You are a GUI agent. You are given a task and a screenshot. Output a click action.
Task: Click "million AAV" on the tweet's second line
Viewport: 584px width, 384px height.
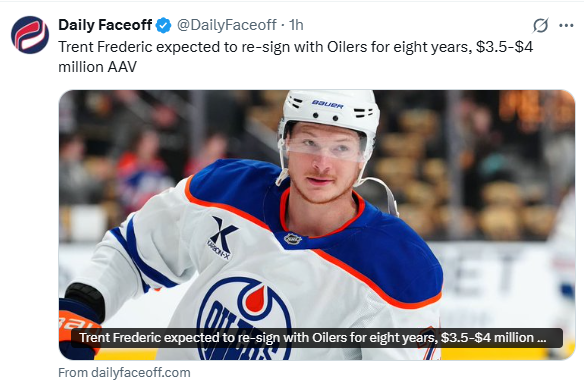98,67
